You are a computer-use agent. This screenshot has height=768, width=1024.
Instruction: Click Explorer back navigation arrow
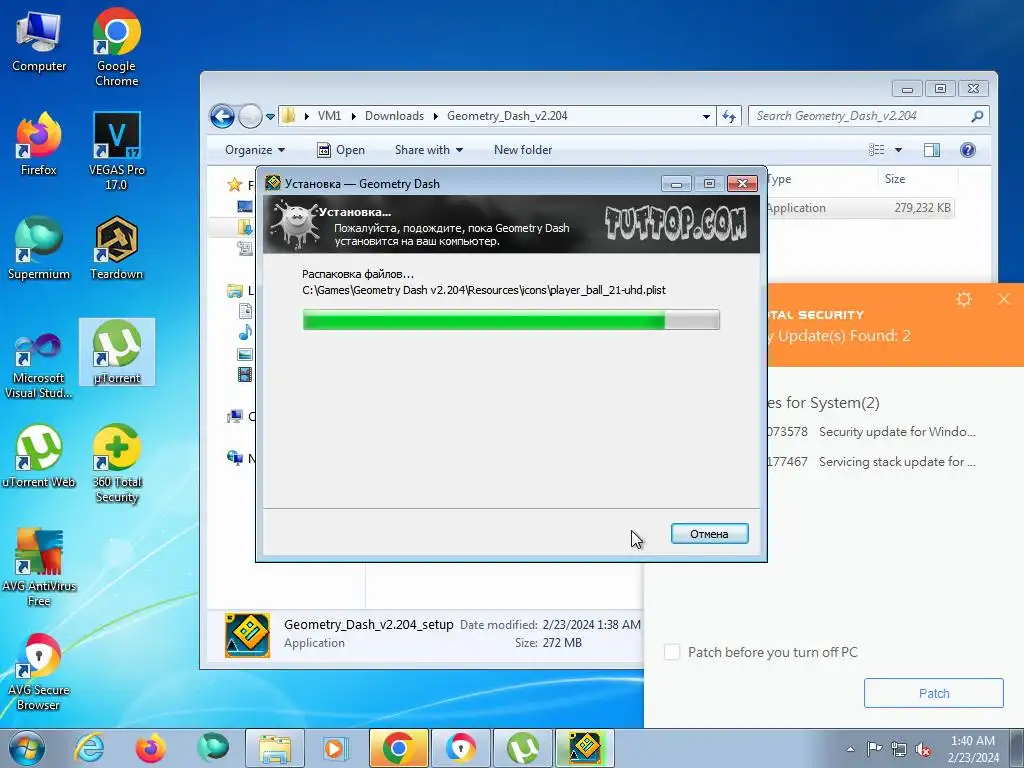[x=222, y=117]
